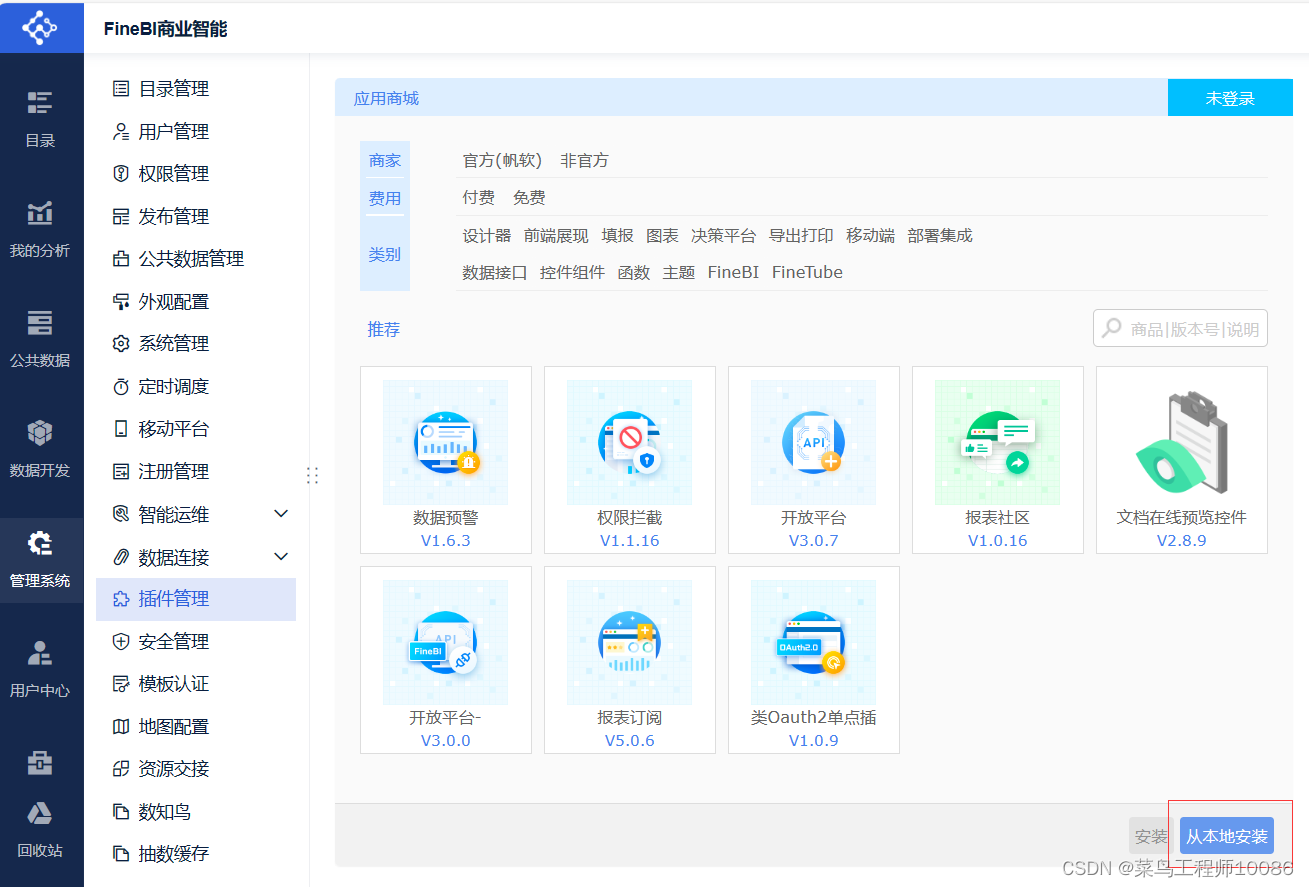This screenshot has height=887, width=1309.
Task: Open 目录管理 menu entry
Action: pyautogui.click(x=196, y=89)
